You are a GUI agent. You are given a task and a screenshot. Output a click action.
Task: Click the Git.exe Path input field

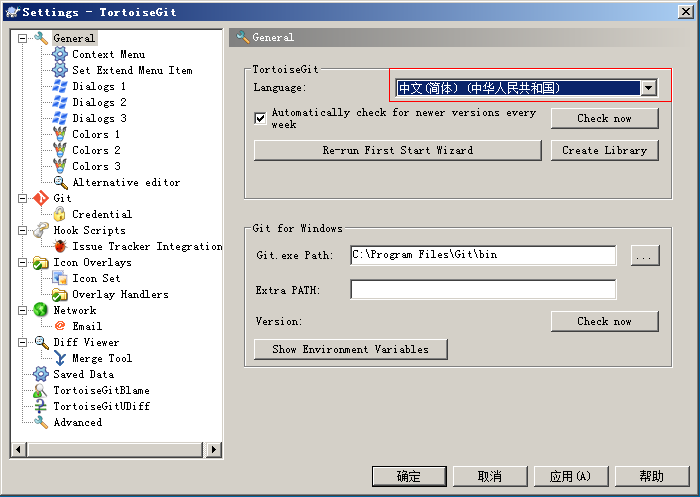pos(483,255)
